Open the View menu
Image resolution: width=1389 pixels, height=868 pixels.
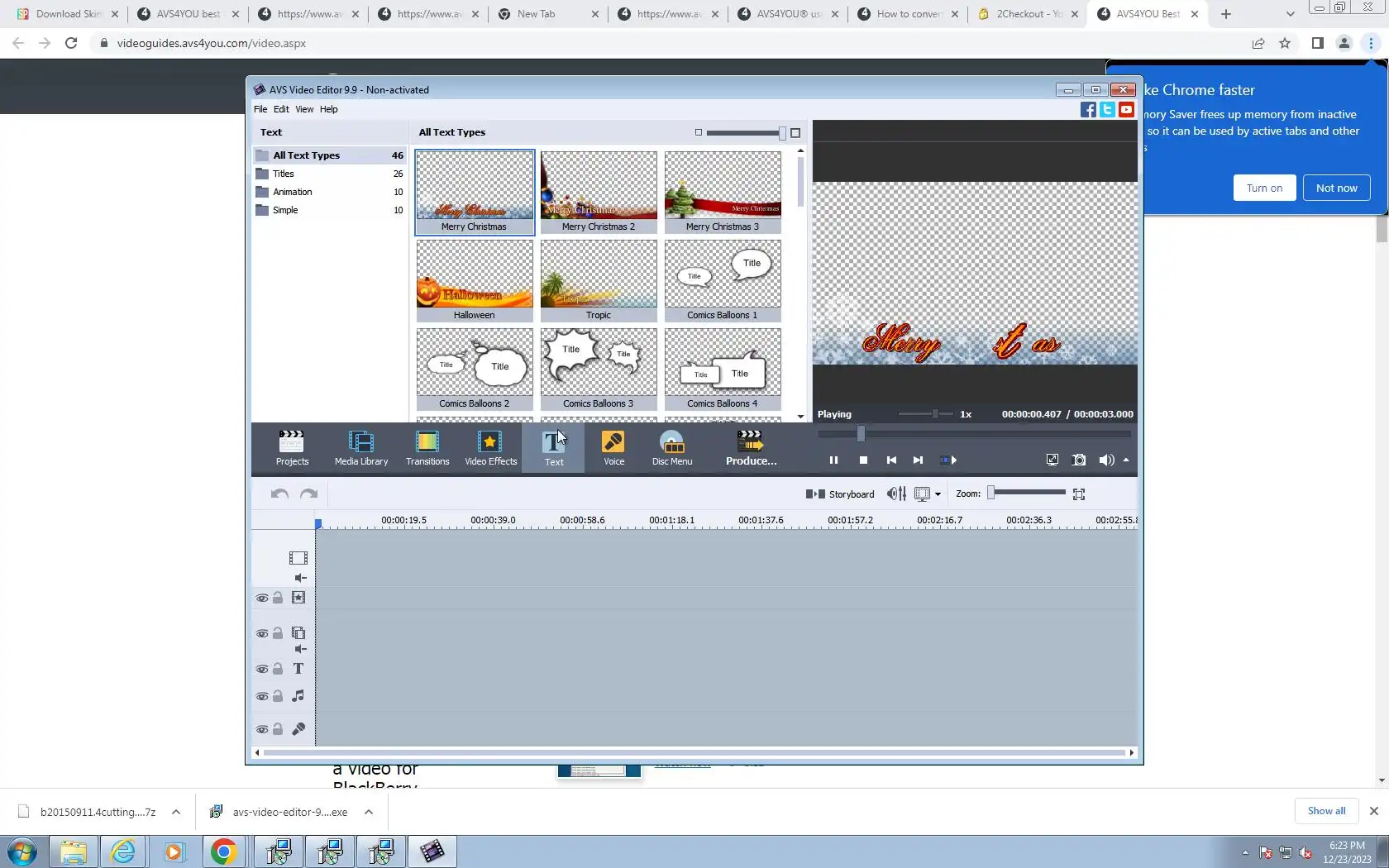[304, 109]
